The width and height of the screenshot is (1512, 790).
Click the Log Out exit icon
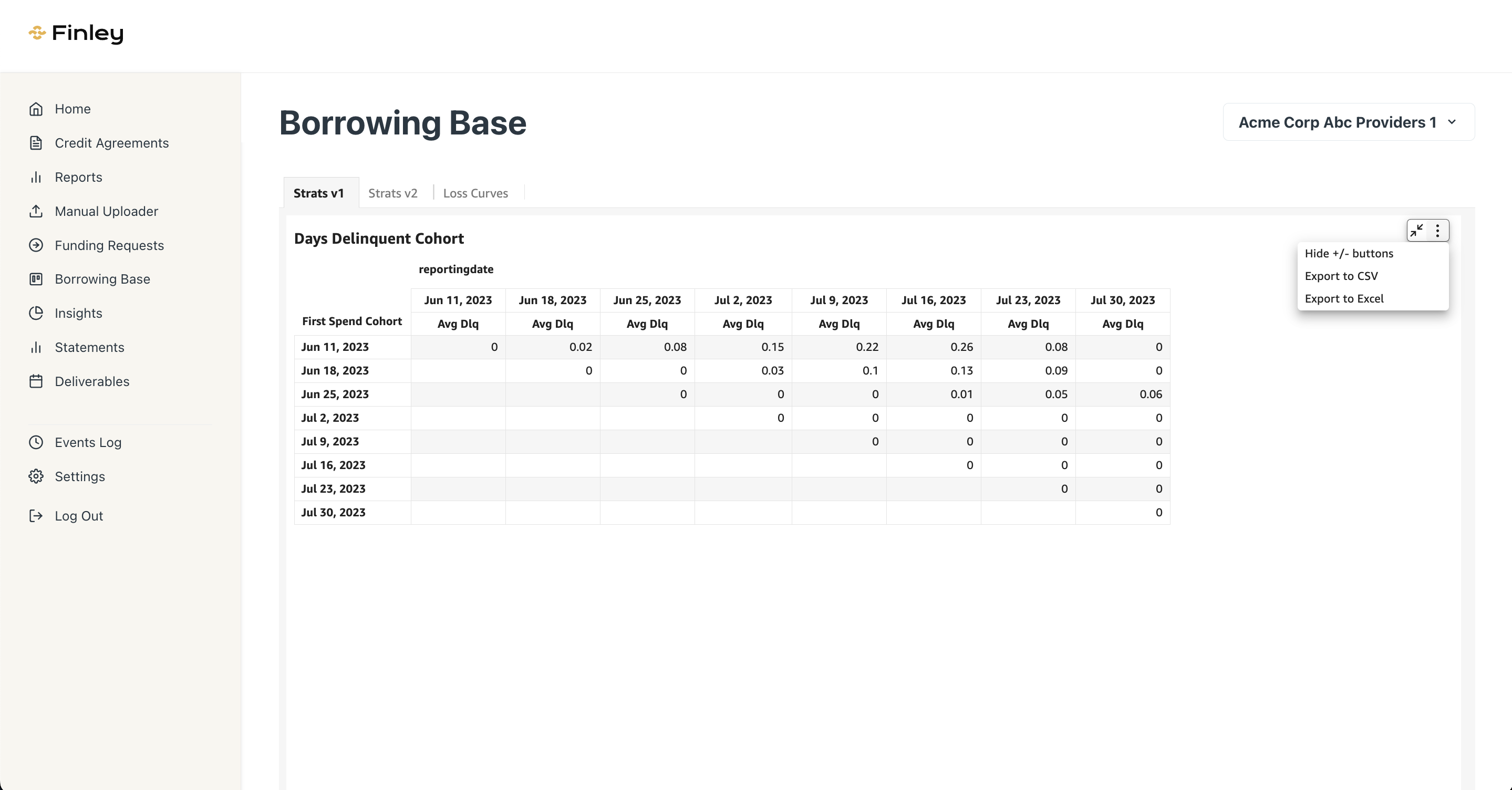(x=36, y=516)
